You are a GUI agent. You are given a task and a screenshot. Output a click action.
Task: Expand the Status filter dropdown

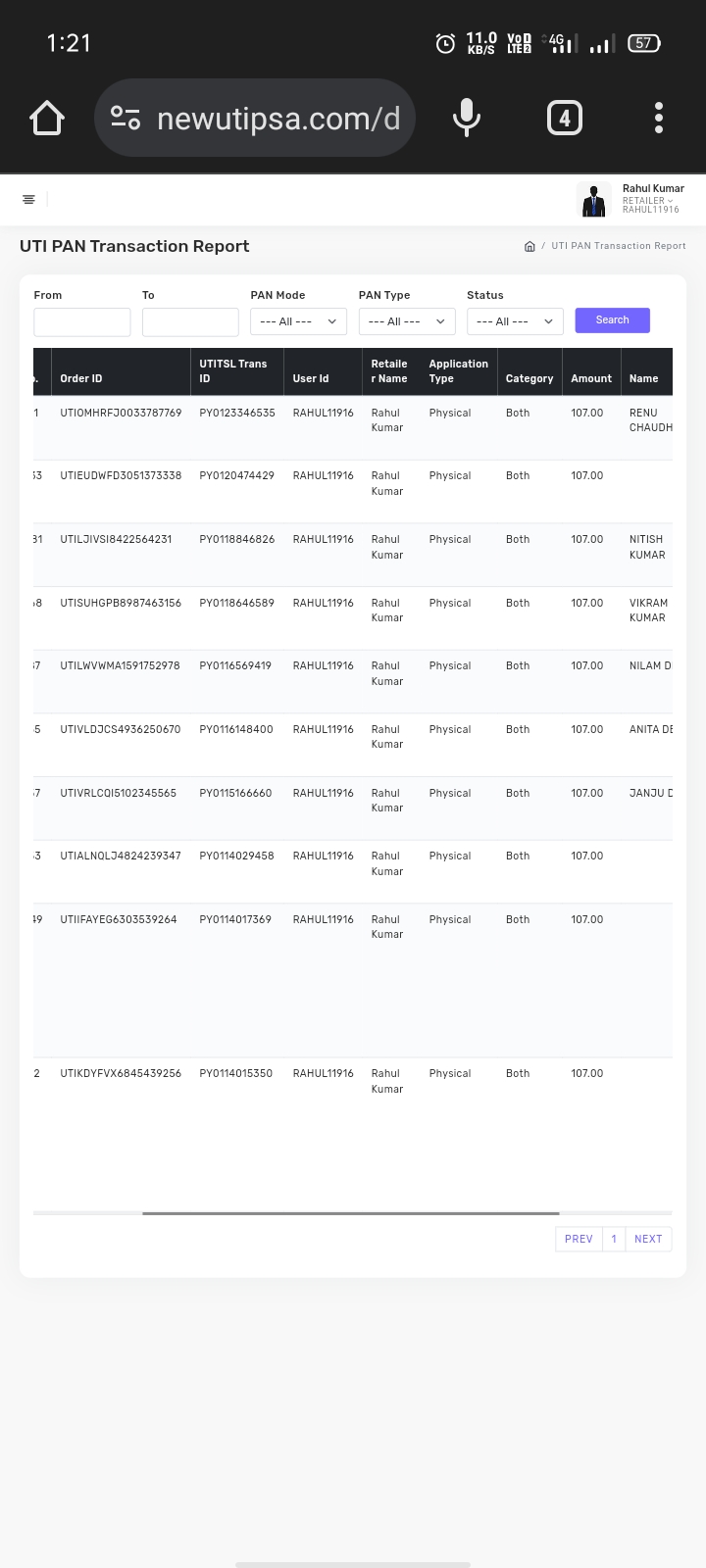coord(515,321)
